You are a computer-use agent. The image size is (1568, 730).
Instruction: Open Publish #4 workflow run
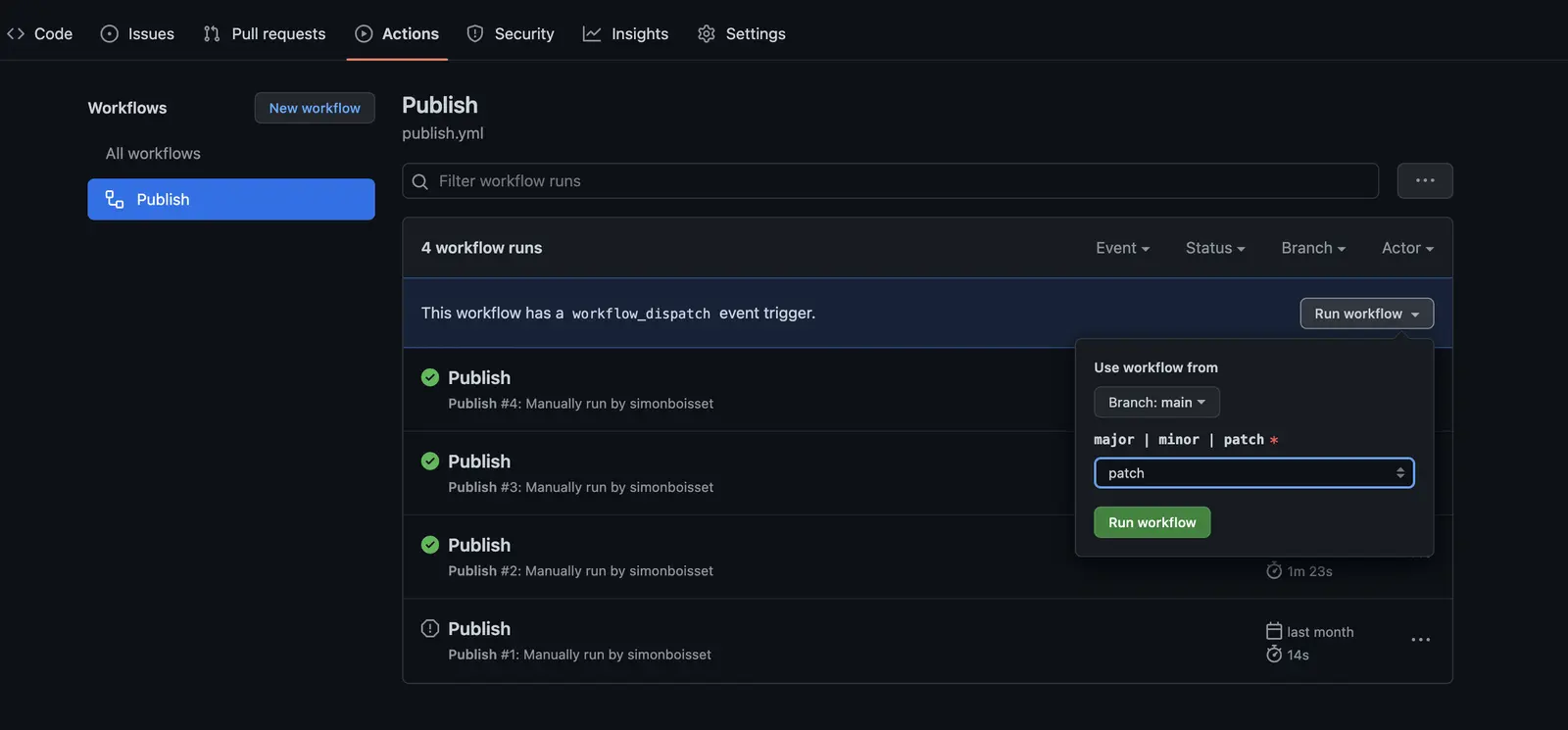[x=479, y=378]
